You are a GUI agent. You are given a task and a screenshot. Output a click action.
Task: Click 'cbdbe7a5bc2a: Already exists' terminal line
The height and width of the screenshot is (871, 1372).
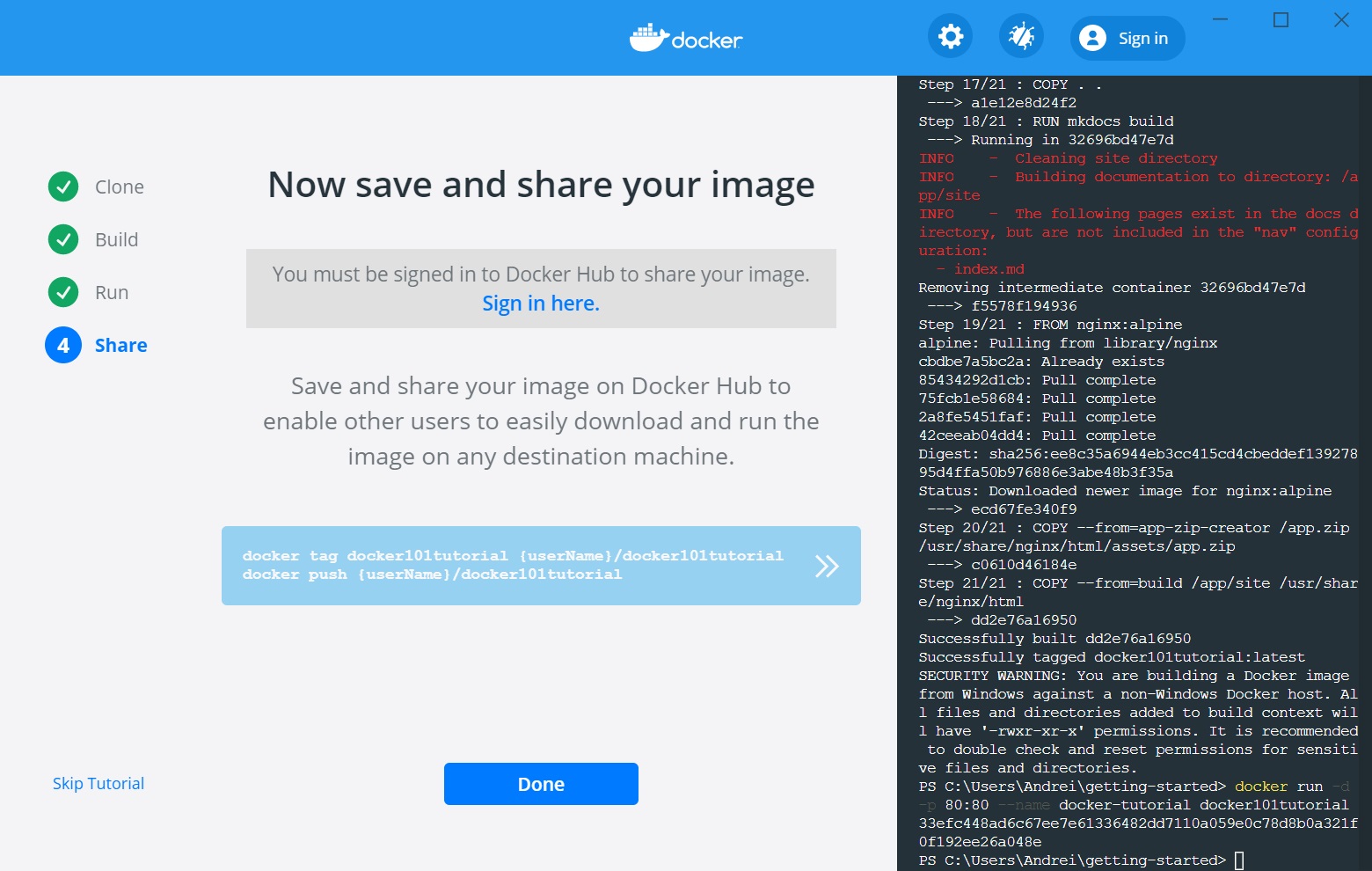click(1041, 362)
